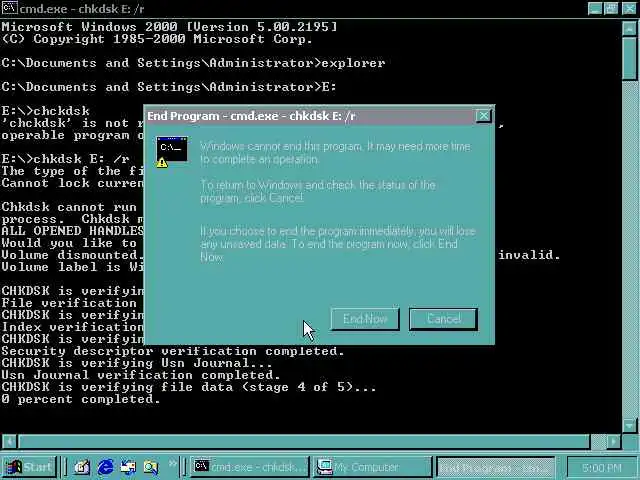Image resolution: width=640 pixels, height=480 pixels.
Task: Click 'Security descriptor verification completed.' line
Action: (x=173, y=351)
